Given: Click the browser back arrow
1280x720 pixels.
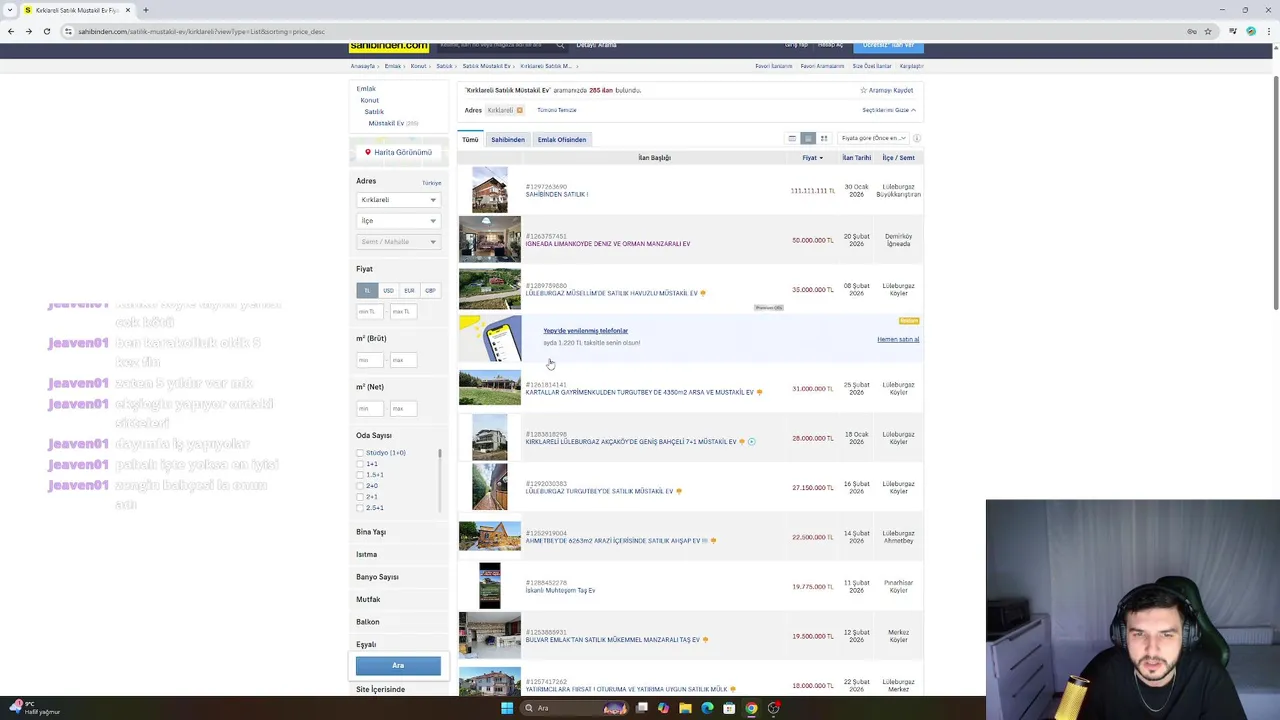Looking at the screenshot, I should 10,31.
